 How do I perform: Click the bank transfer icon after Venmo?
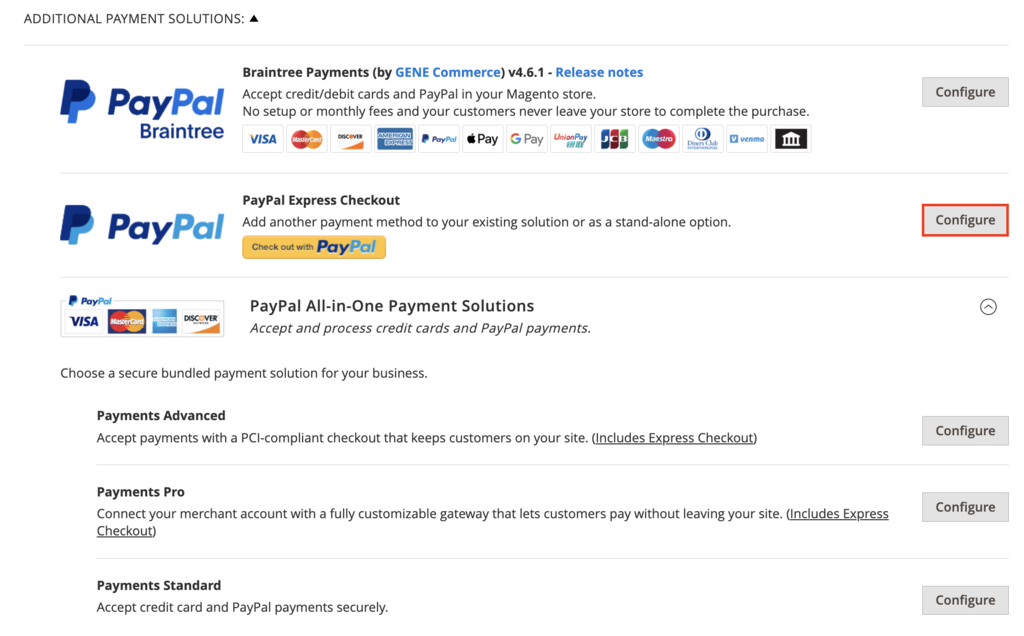click(x=791, y=139)
